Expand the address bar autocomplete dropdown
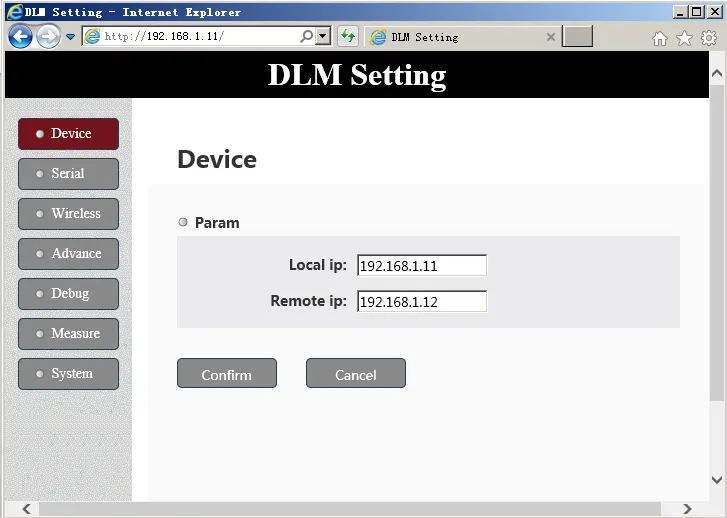 tap(322, 37)
